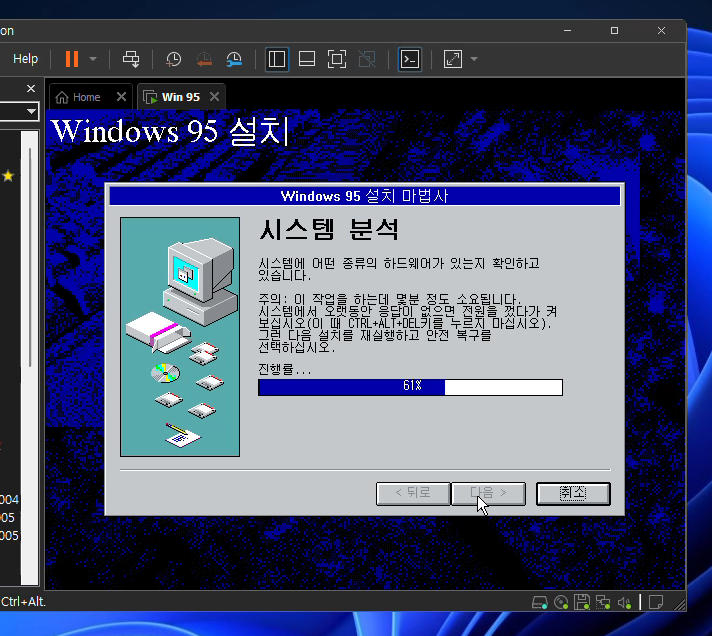Close the VMware window
Screen dimensions: 712x636
pos(661,30)
